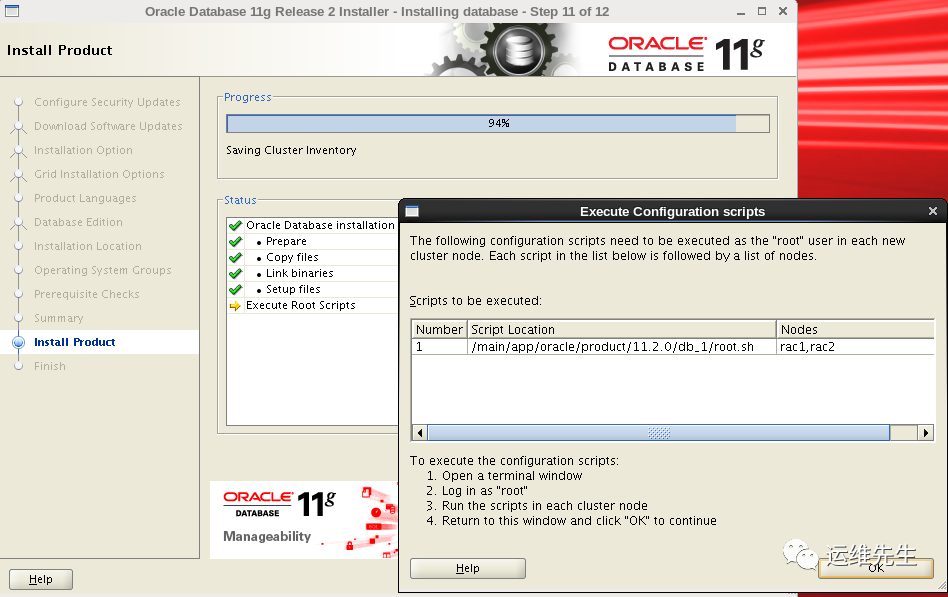Viewport: 948px width, 597px height.
Task: Click the database gear icon in header
Action: click(519, 50)
